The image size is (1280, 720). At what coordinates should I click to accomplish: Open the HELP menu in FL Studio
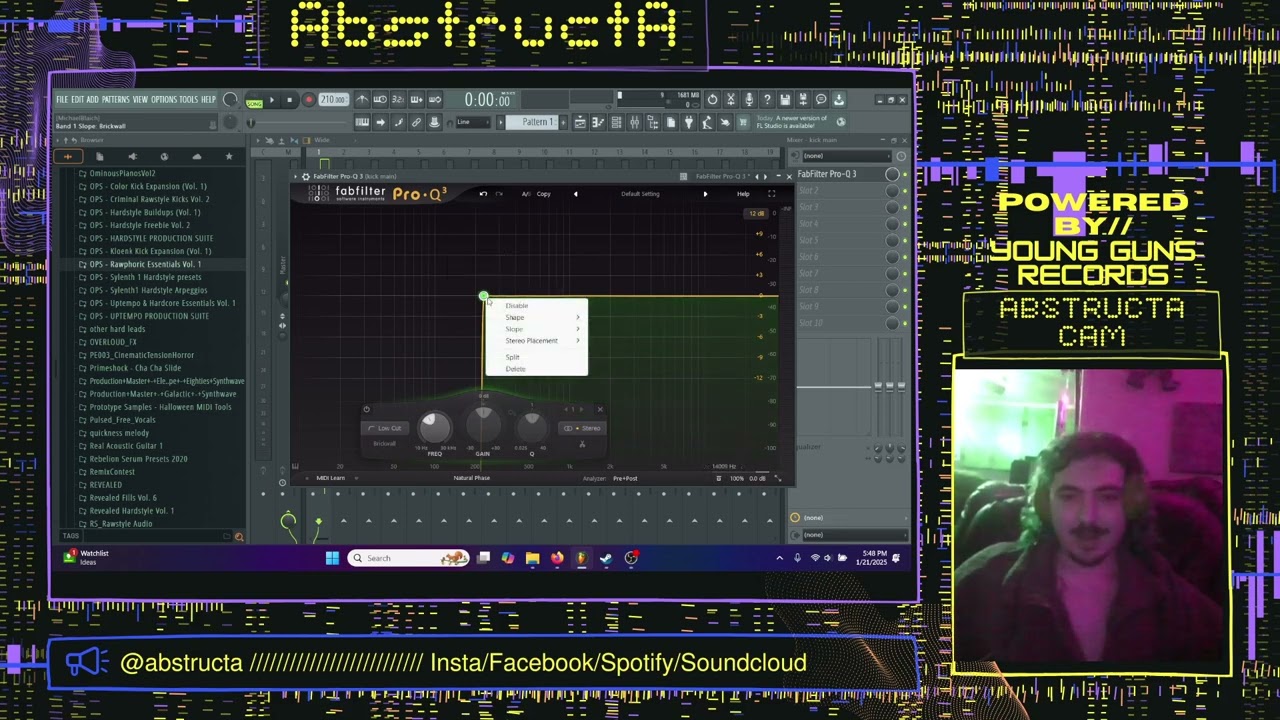point(208,100)
